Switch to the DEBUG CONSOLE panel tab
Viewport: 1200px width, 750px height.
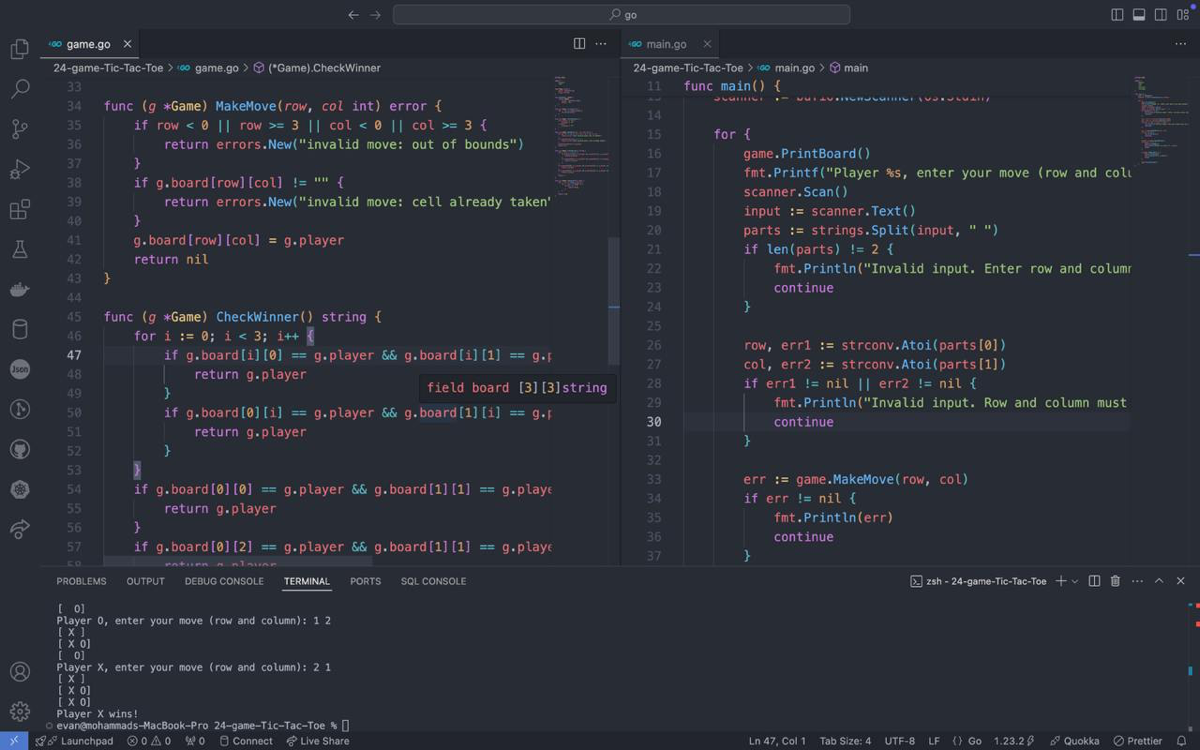tap(224, 581)
